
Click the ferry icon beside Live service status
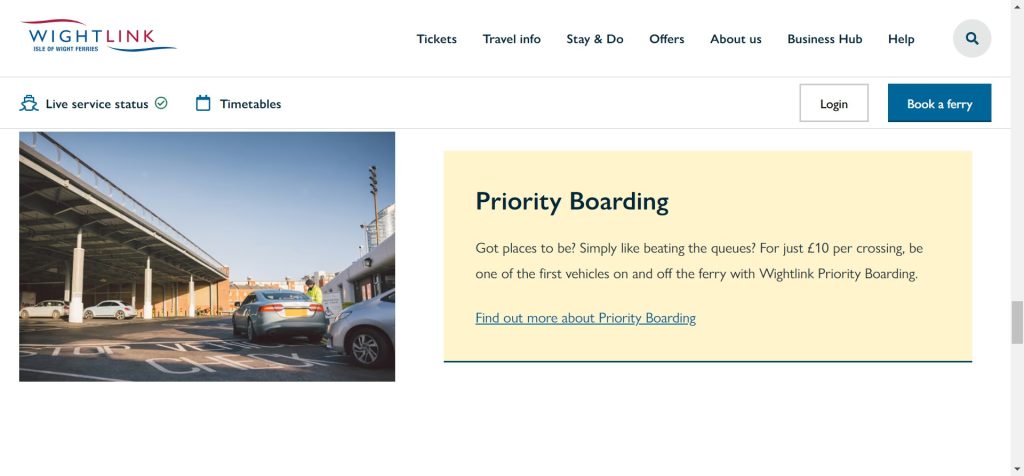click(29, 103)
